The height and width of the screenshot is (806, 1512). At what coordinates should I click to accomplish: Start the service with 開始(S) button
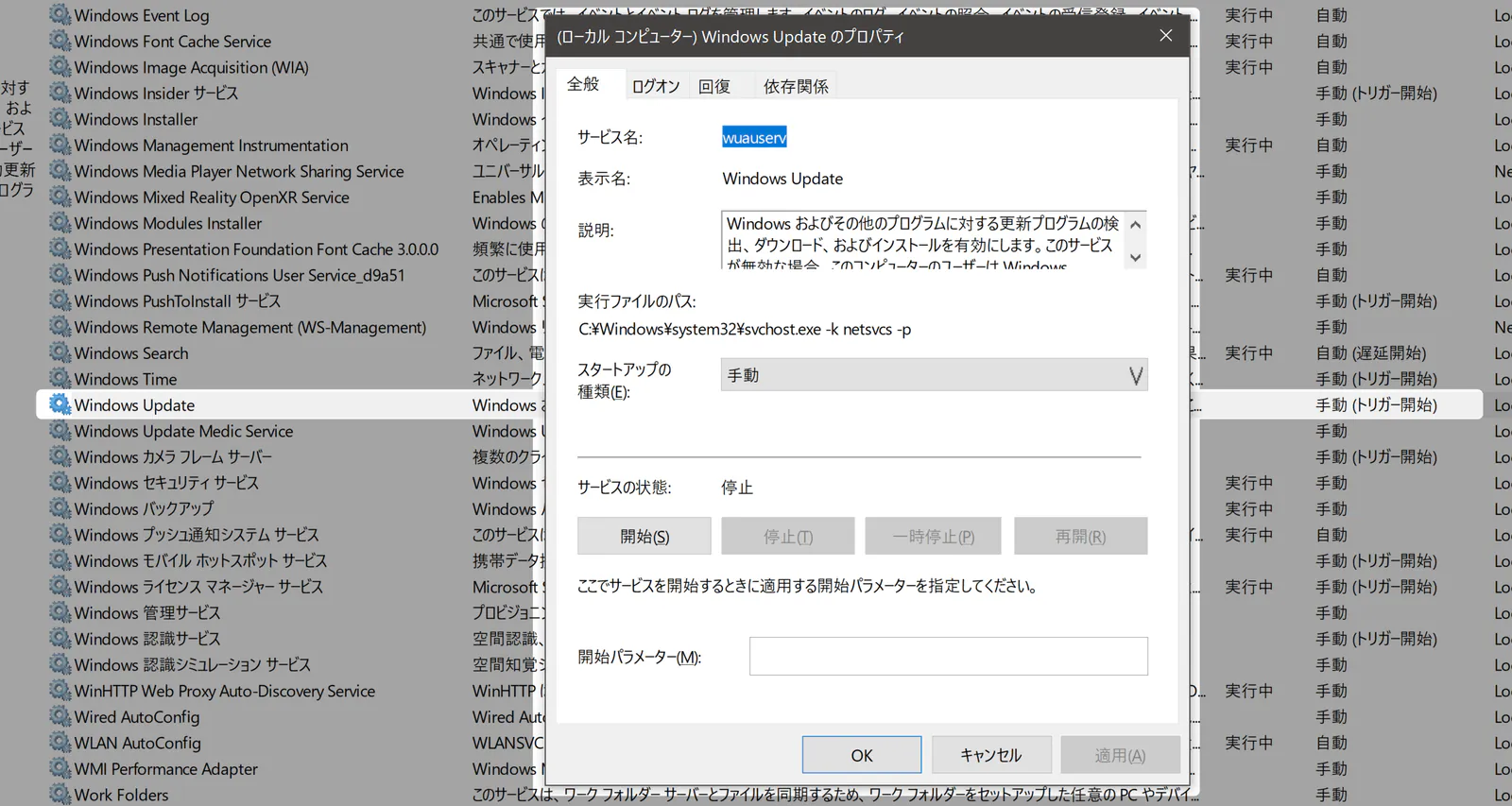point(644,536)
